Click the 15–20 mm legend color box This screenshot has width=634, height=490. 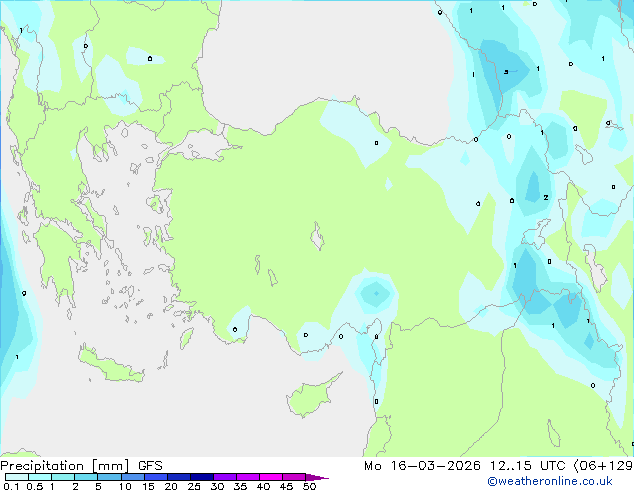[x=156, y=477]
